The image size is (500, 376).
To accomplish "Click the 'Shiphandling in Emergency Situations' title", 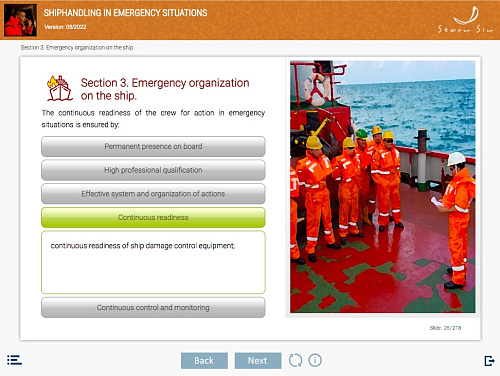I will 125,13.
